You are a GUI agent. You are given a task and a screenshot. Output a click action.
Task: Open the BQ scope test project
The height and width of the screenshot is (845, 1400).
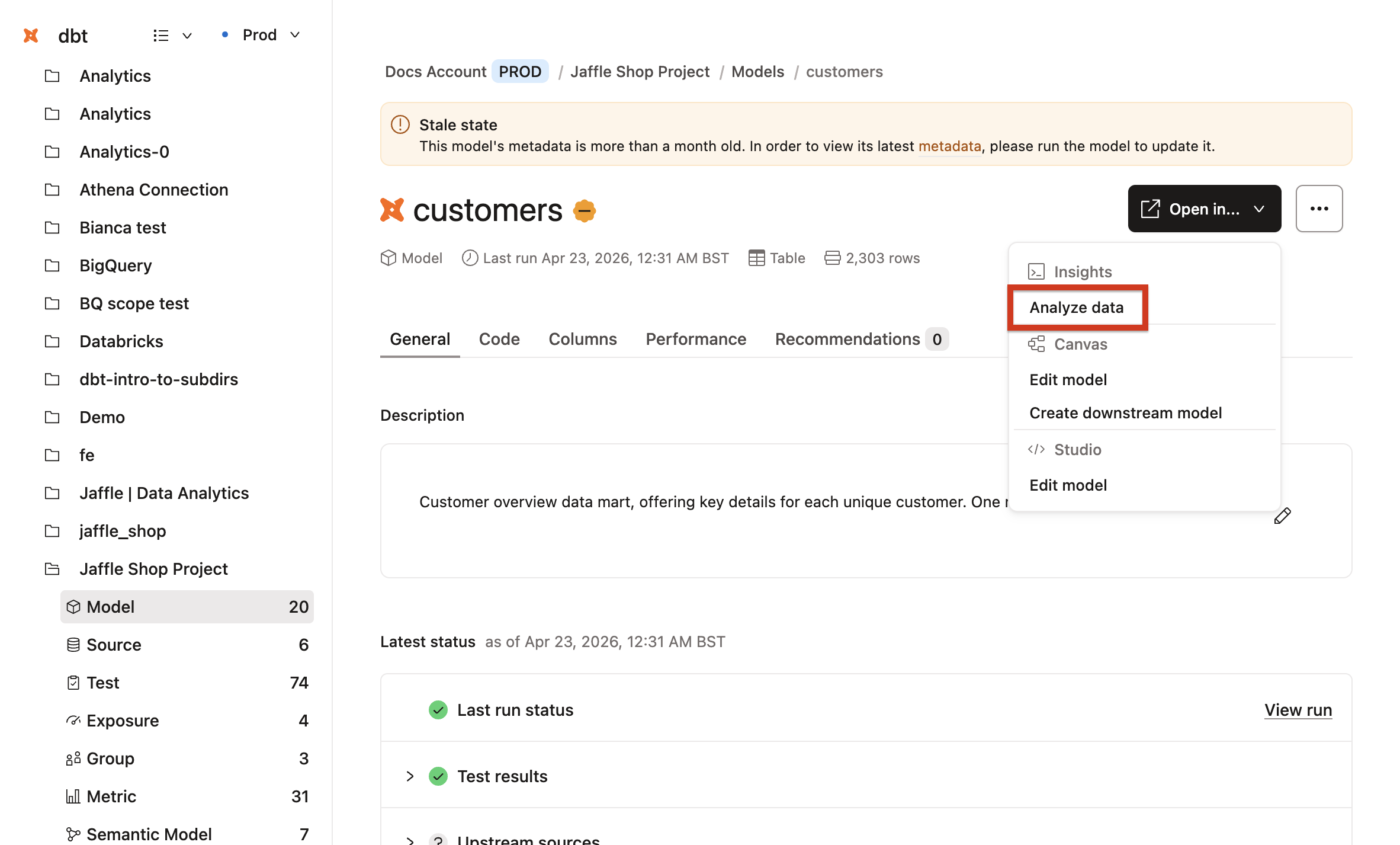coord(134,303)
